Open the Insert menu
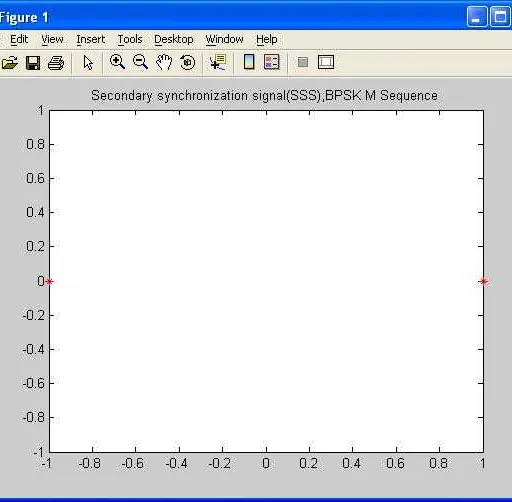Viewport: 512px width, 502px height. pos(91,39)
